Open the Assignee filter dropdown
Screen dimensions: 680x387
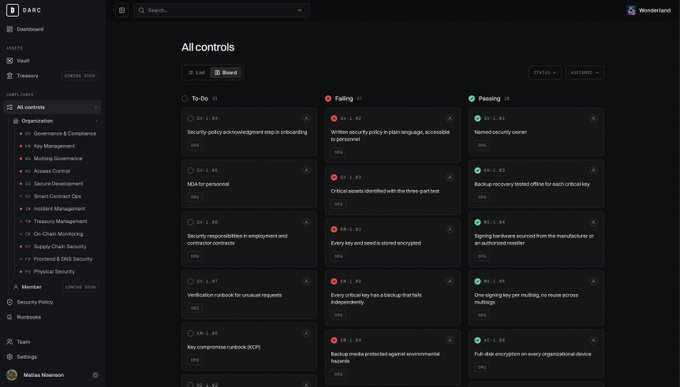point(585,72)
